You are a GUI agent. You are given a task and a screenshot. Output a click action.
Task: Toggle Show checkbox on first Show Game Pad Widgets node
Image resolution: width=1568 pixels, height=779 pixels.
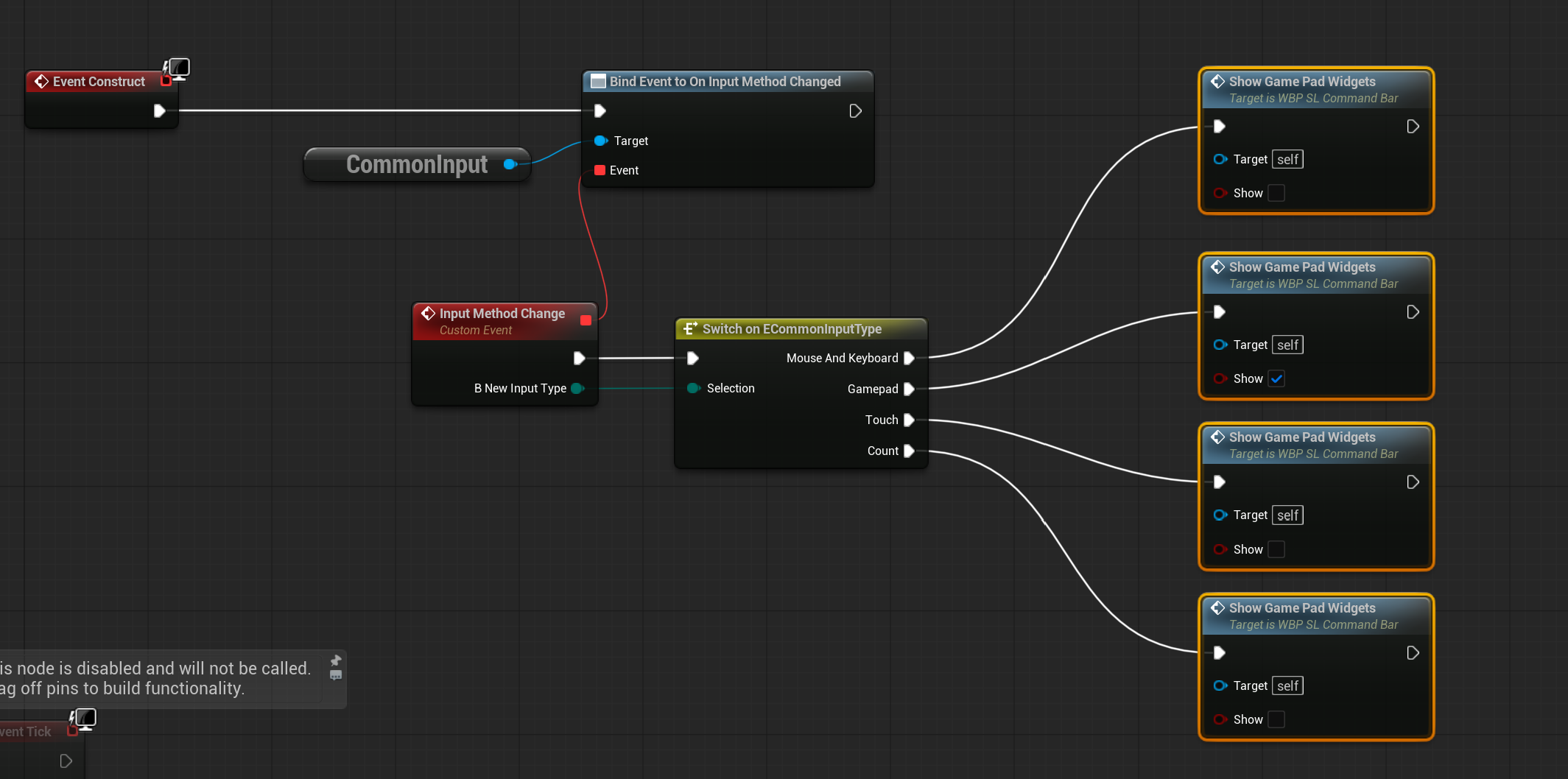click(x=1276, y=193)
